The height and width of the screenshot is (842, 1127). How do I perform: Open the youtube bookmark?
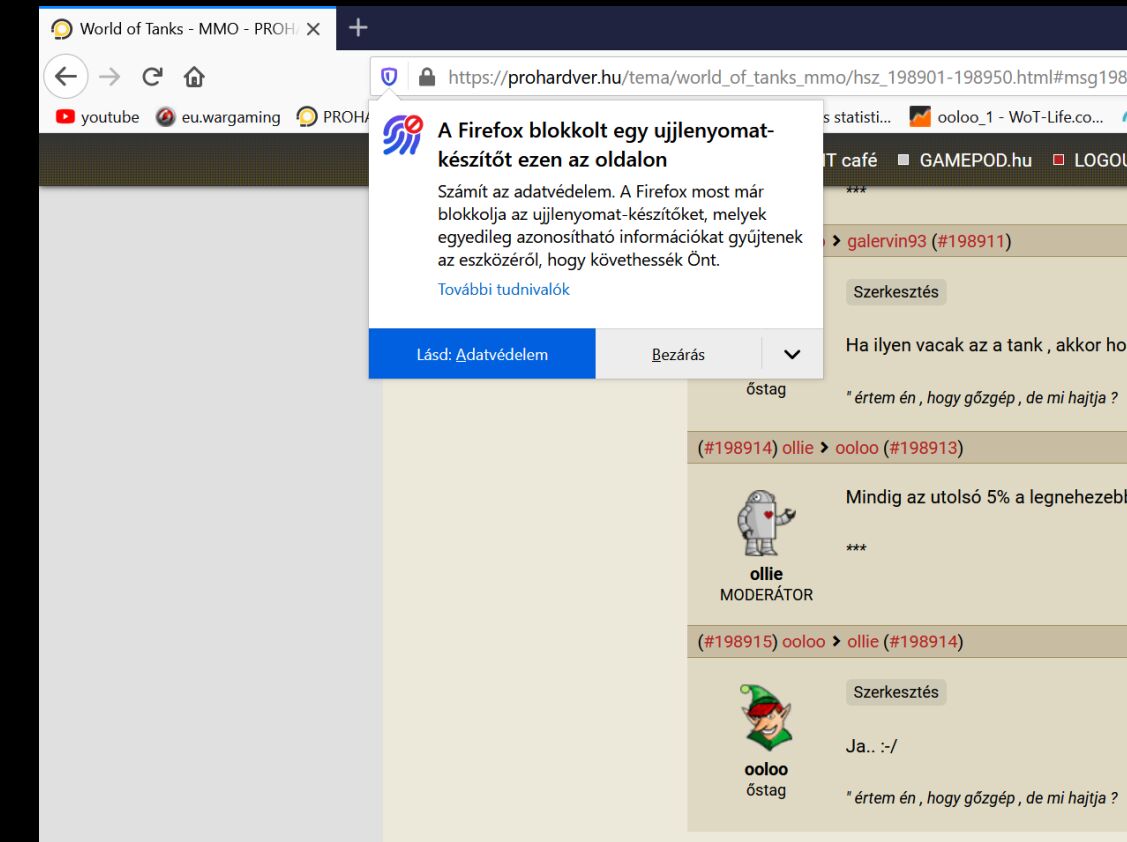[x=97, y=116]
